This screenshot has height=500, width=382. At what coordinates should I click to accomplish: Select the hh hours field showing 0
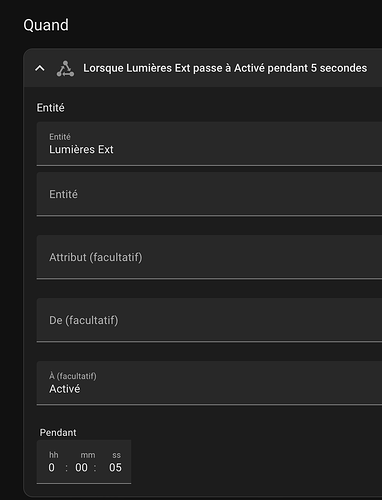pyautogui.click(x=51, y=467)
